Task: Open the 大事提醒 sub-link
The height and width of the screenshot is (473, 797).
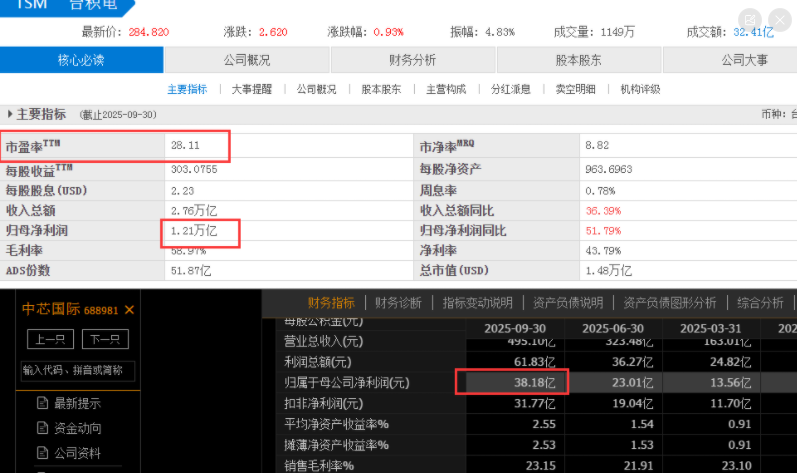Action: point(252,89)
